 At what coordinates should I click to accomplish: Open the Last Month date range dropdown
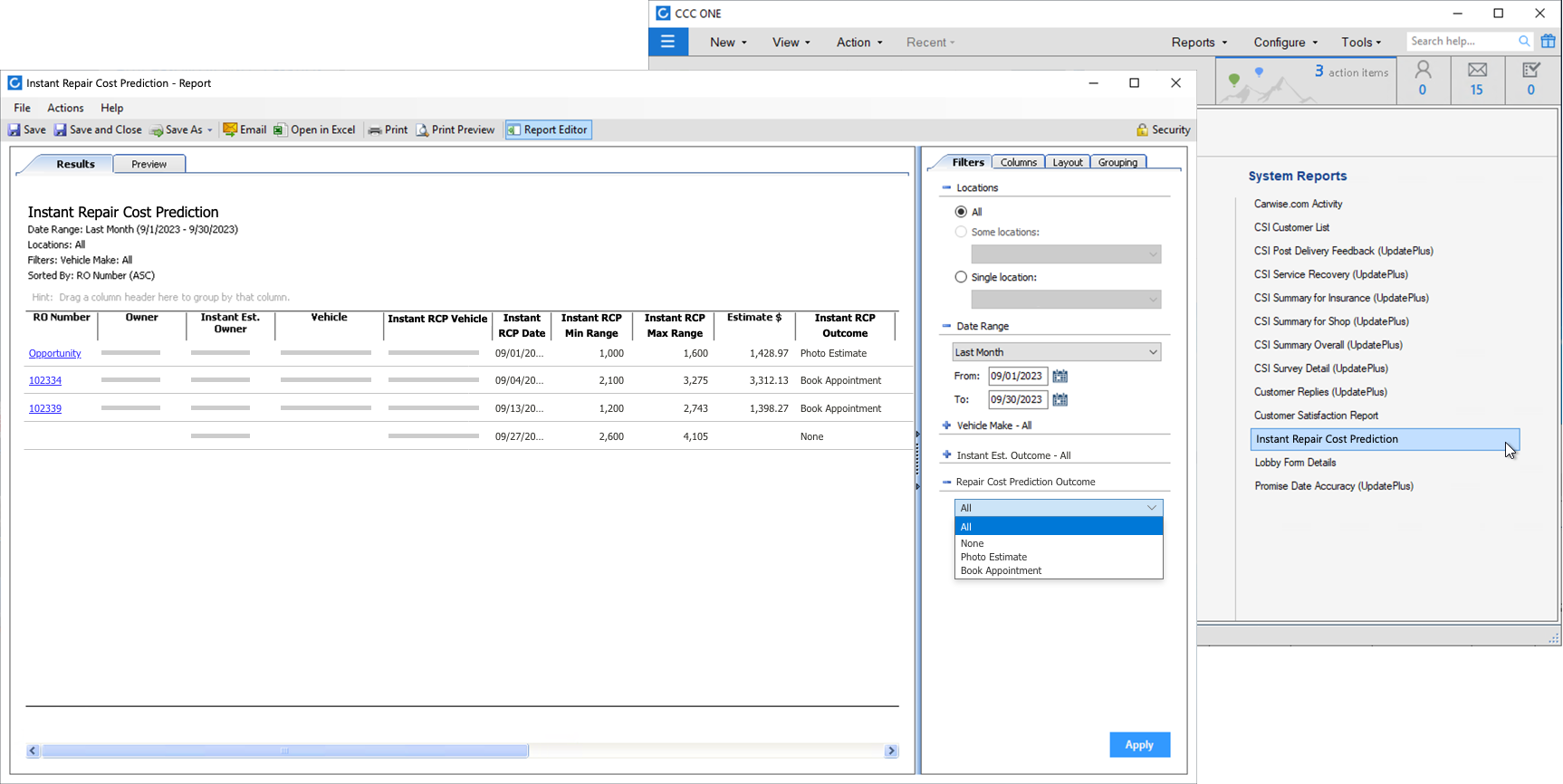[x=1056, y=352]
